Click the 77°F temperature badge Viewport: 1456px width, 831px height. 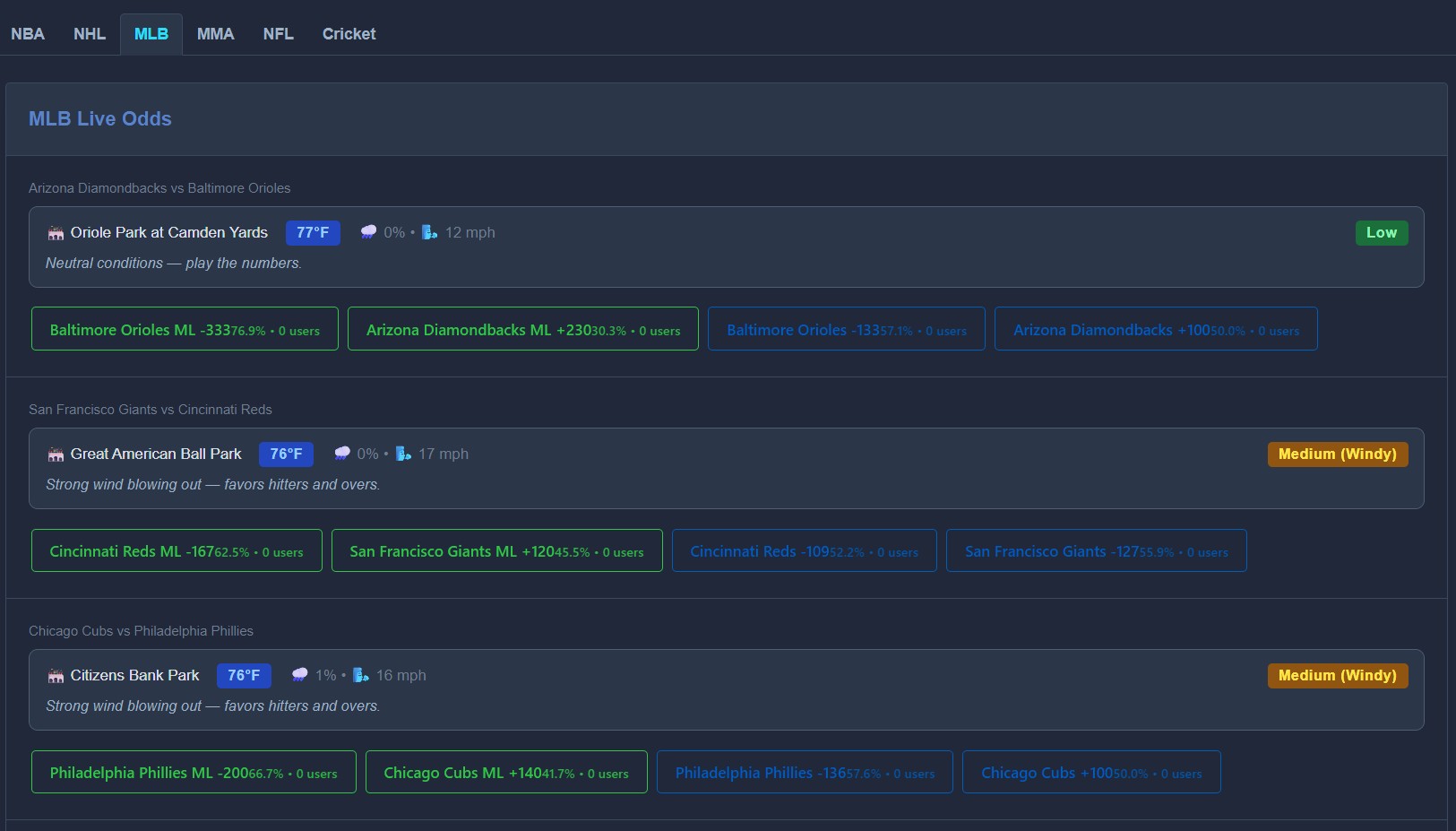coord(313,233)
